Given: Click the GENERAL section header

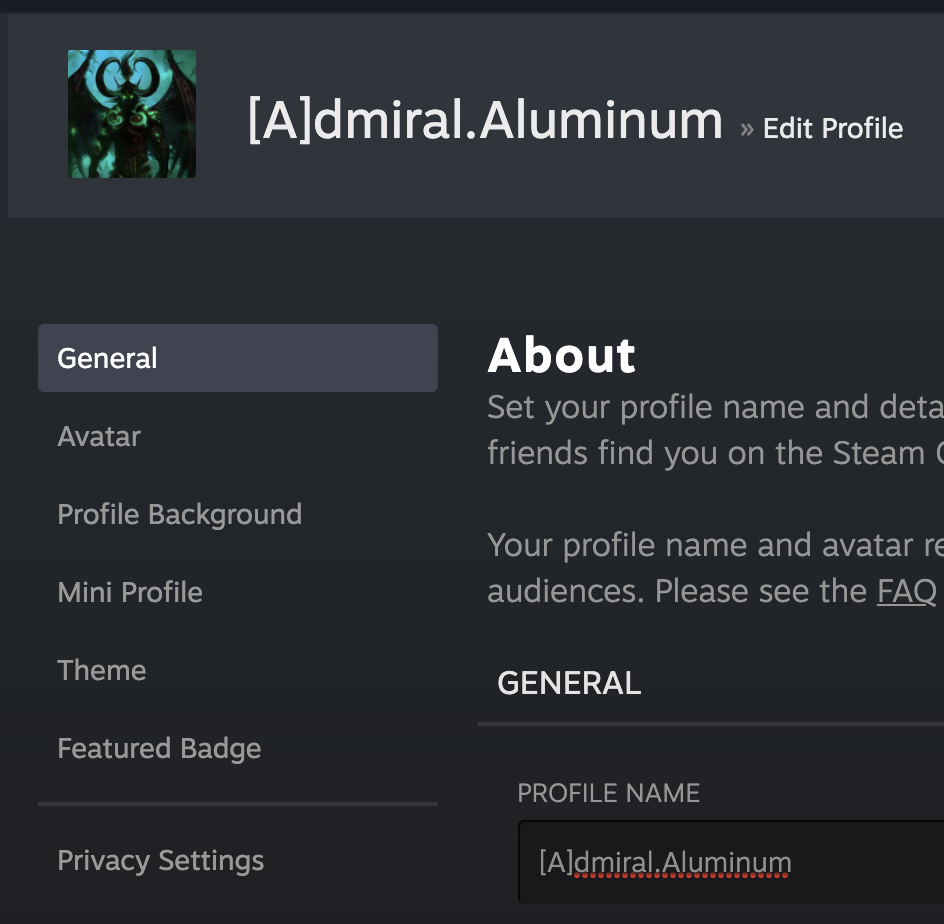Looking at the screenshot, I should pos(569,683).
